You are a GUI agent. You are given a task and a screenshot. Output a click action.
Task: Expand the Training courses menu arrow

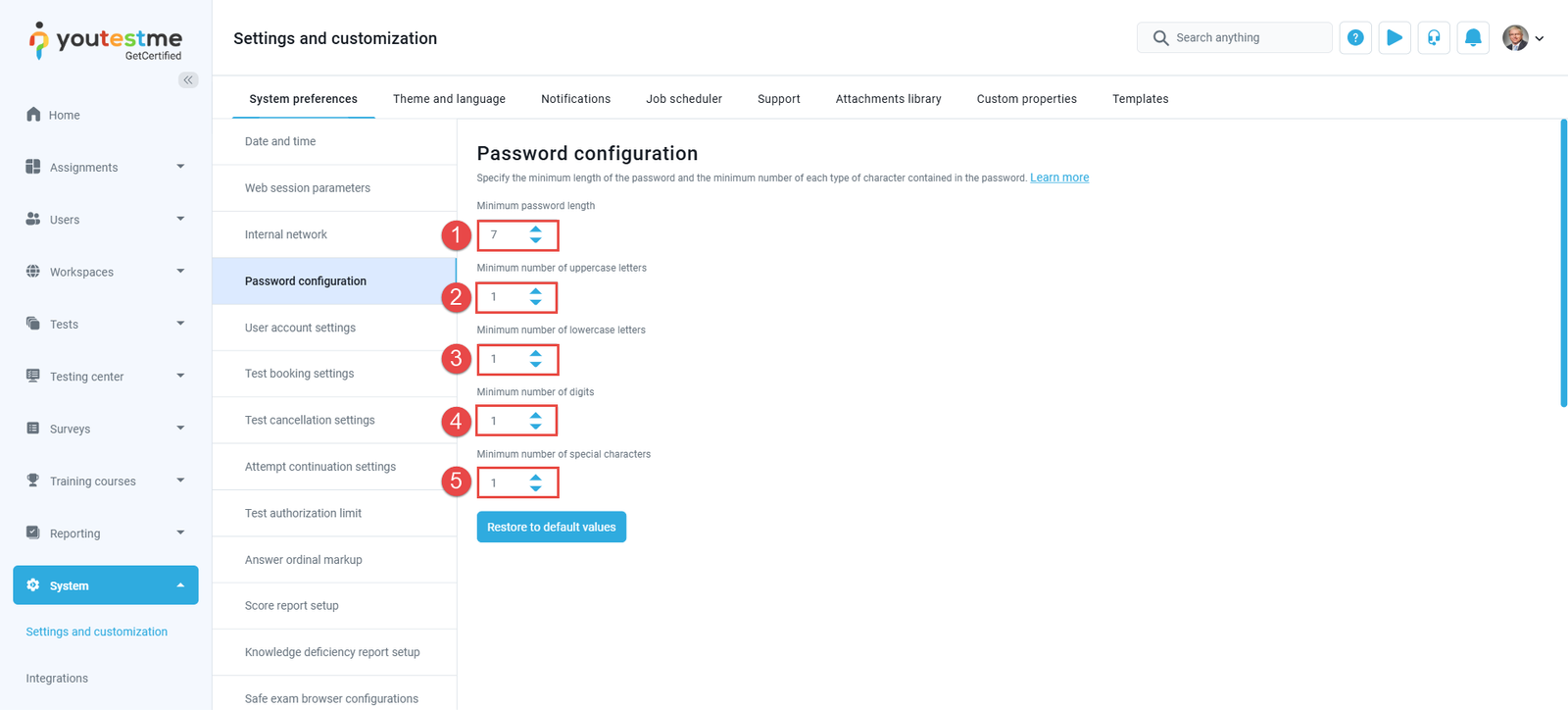point(180,481)
